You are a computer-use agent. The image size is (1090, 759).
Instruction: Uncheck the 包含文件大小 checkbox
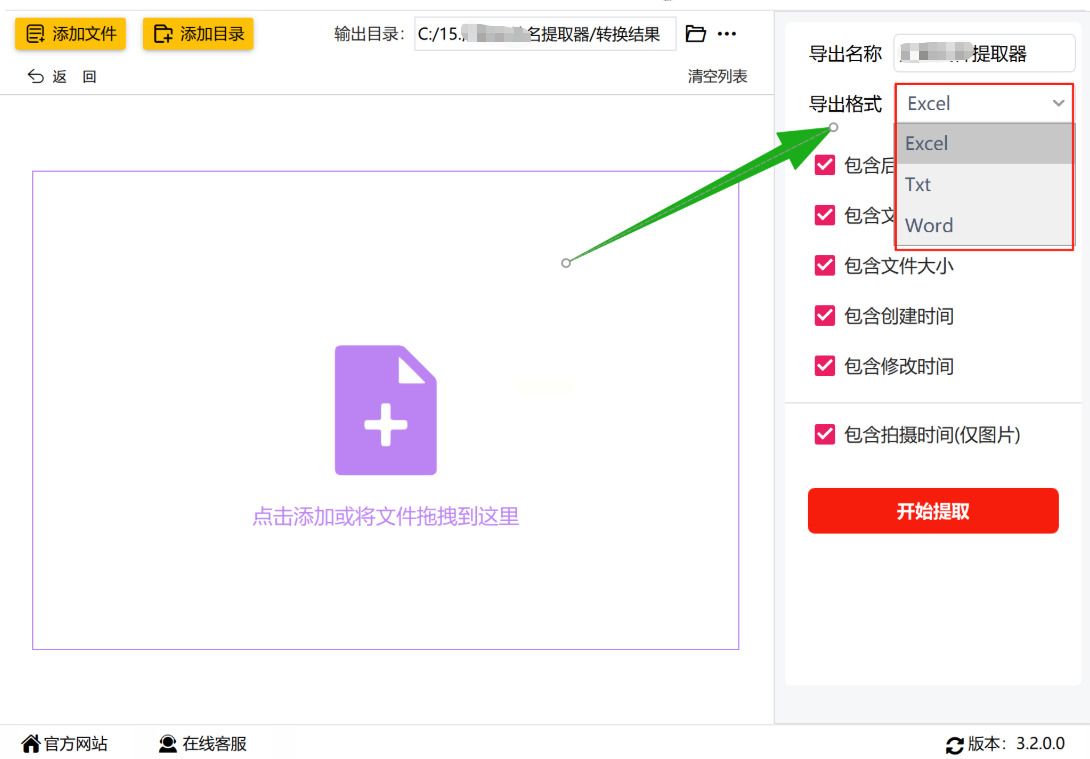point(824,266)
